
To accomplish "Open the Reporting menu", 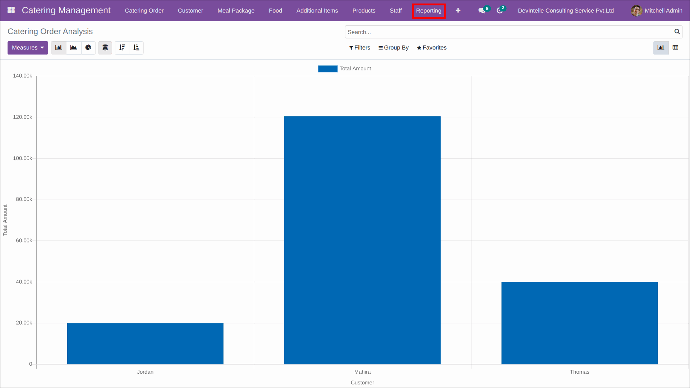I will pyautogui.click(x=429, y=11).
